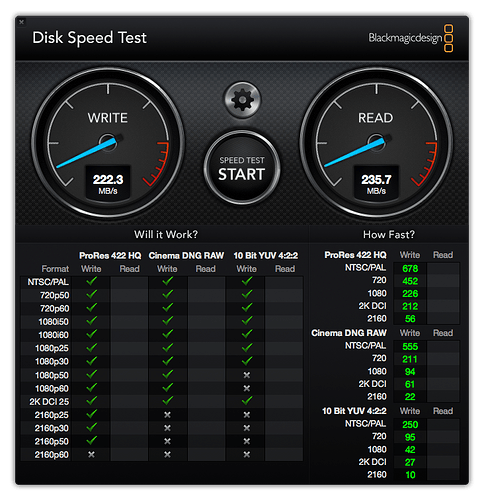Click the Cinema DNG RAW write cross for 2160p25
The width and height of the screenshot is (484, 500).
(167, 415)
